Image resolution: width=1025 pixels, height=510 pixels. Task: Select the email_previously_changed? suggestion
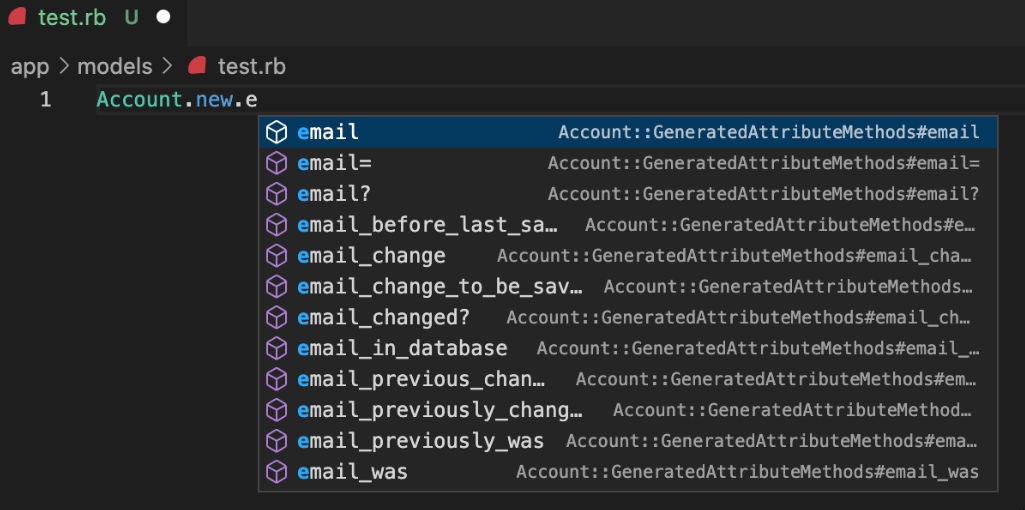(440, 411)
